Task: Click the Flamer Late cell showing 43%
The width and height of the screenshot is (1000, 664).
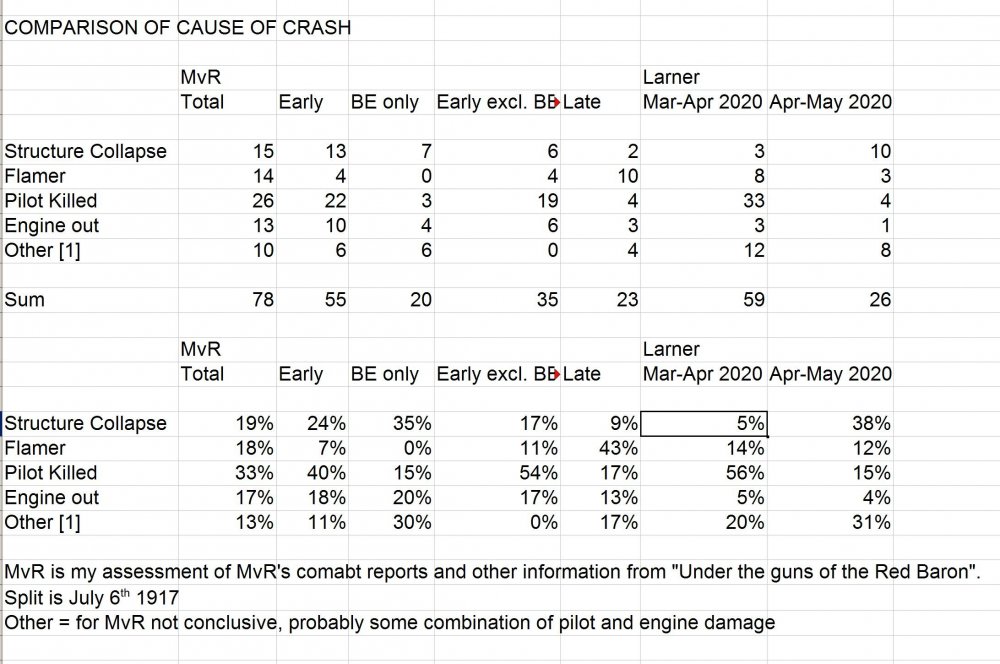Action: pyautogui.click(x=619, y=448)
